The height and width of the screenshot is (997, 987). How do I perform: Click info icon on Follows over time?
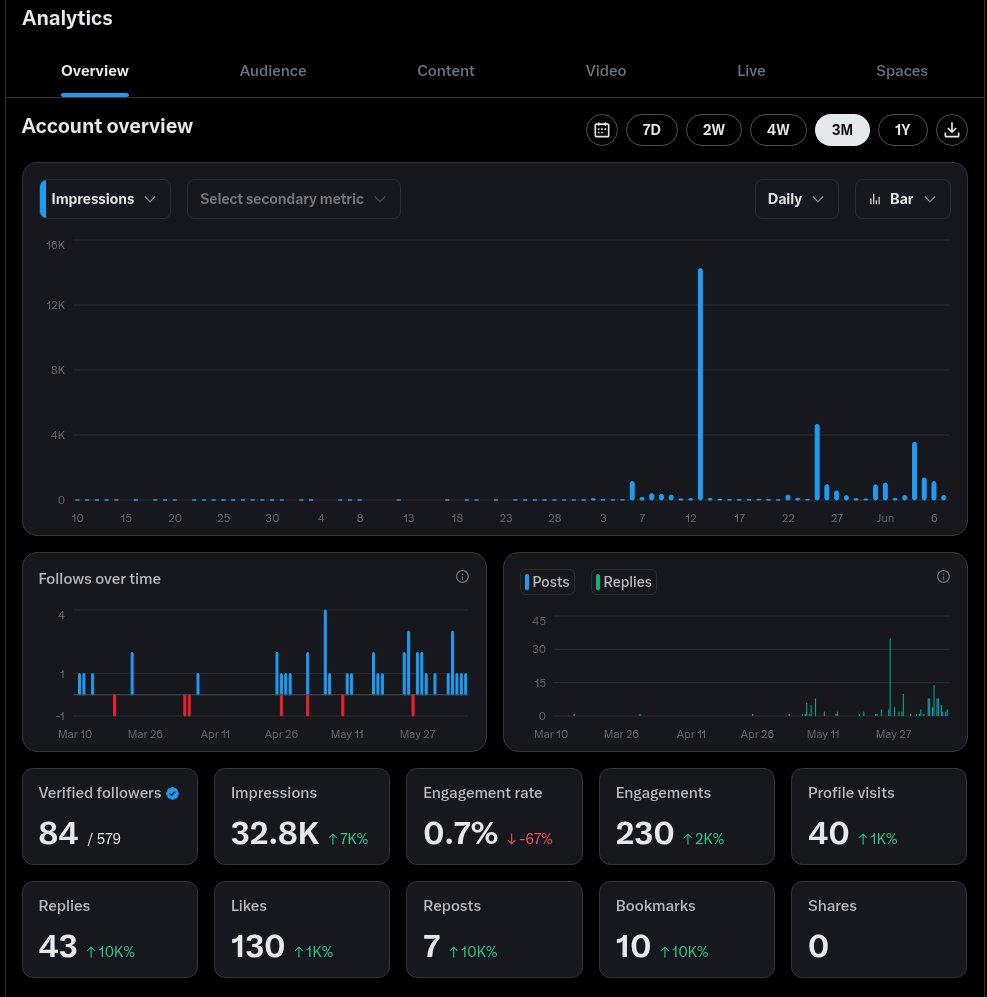[x=462, y=577]
